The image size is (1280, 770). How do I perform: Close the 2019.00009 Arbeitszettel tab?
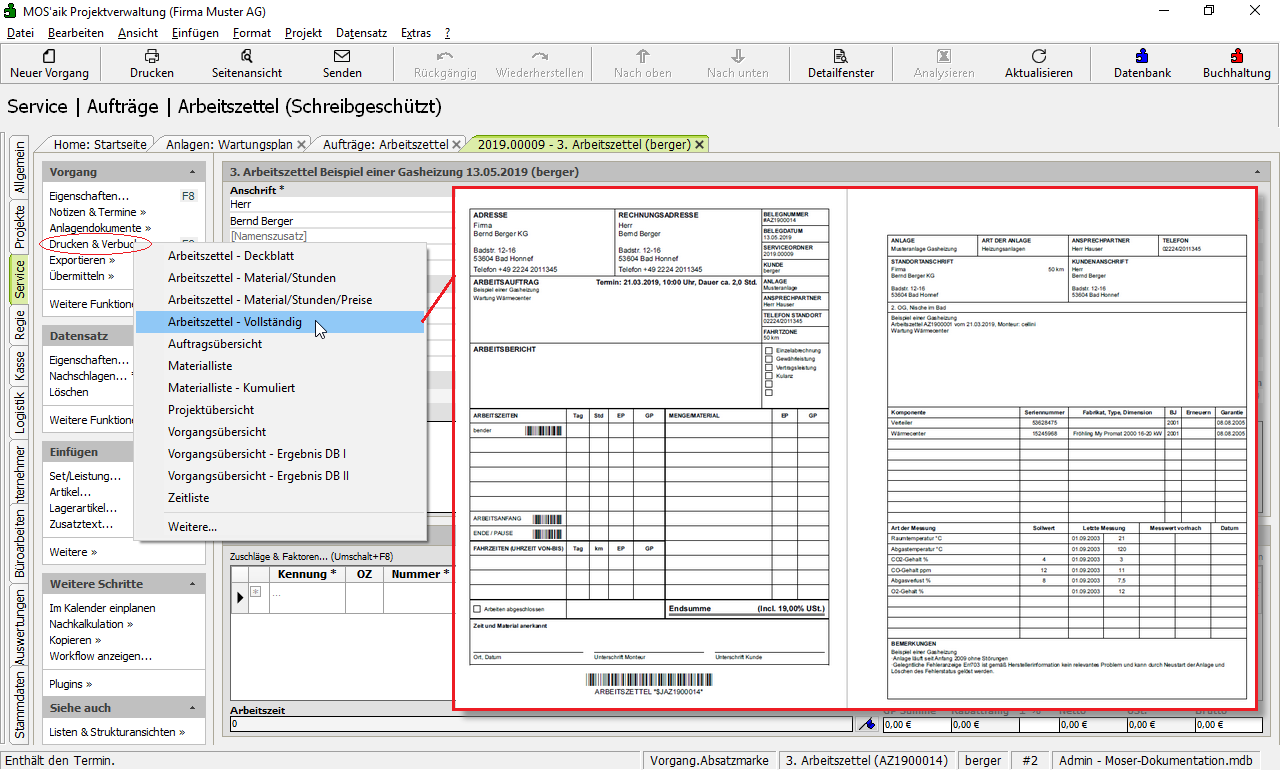coord(700,144)
